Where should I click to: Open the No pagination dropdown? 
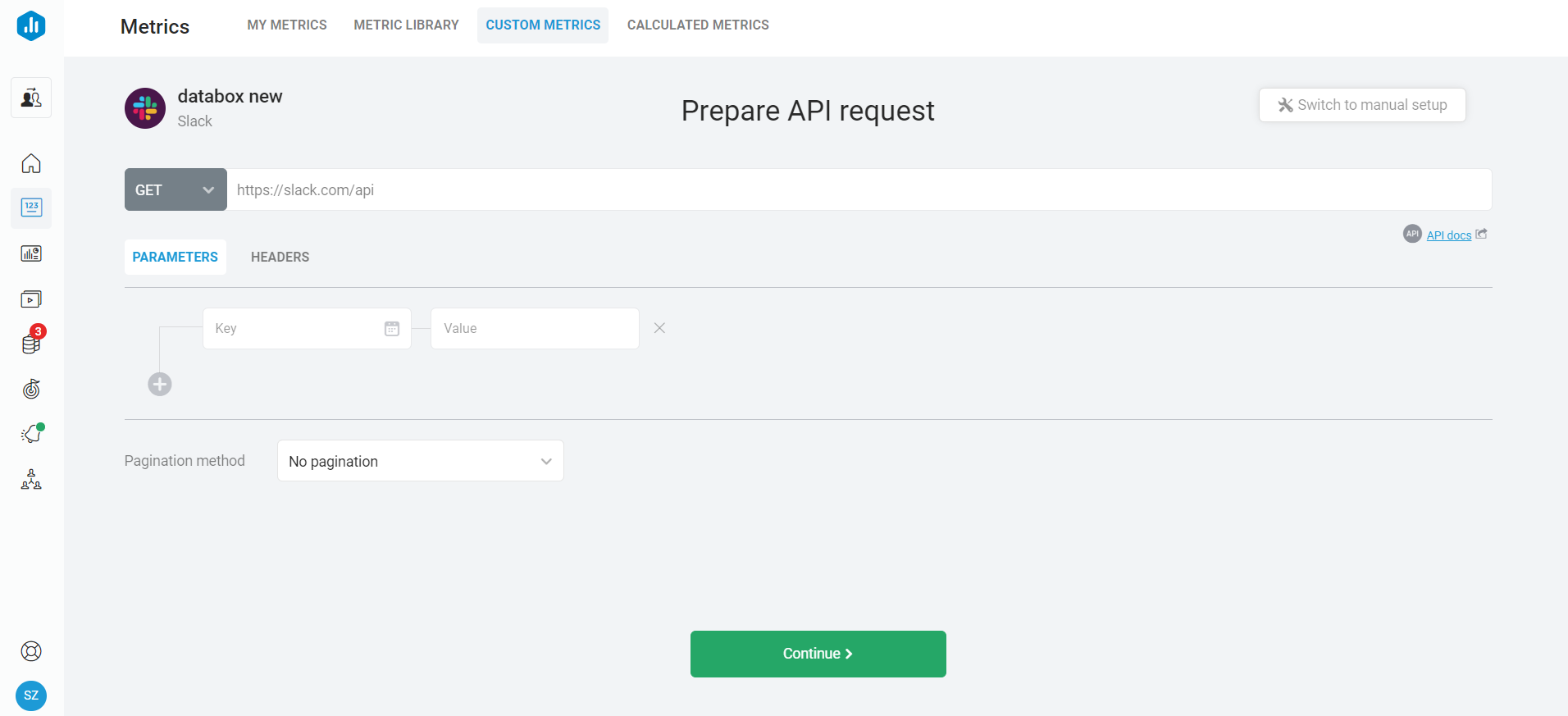(420, 461)
